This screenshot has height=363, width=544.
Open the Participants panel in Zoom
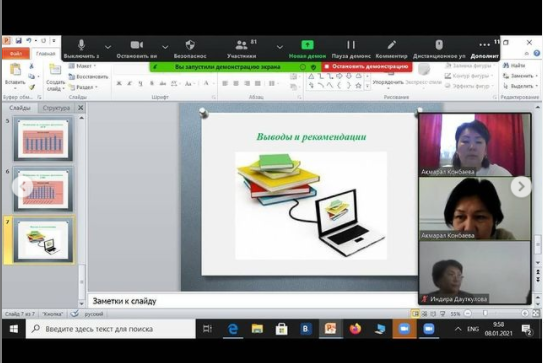pos(242,48)
